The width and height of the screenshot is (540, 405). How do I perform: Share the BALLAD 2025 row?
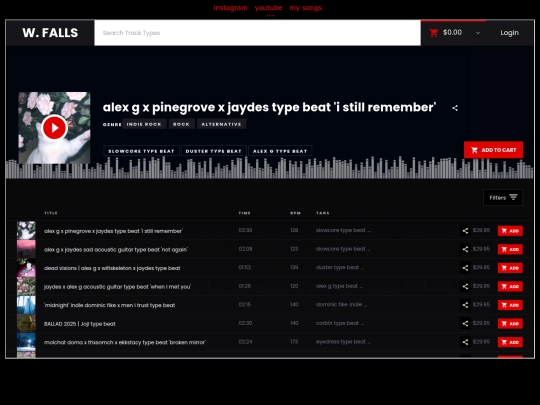click(465, 324)
